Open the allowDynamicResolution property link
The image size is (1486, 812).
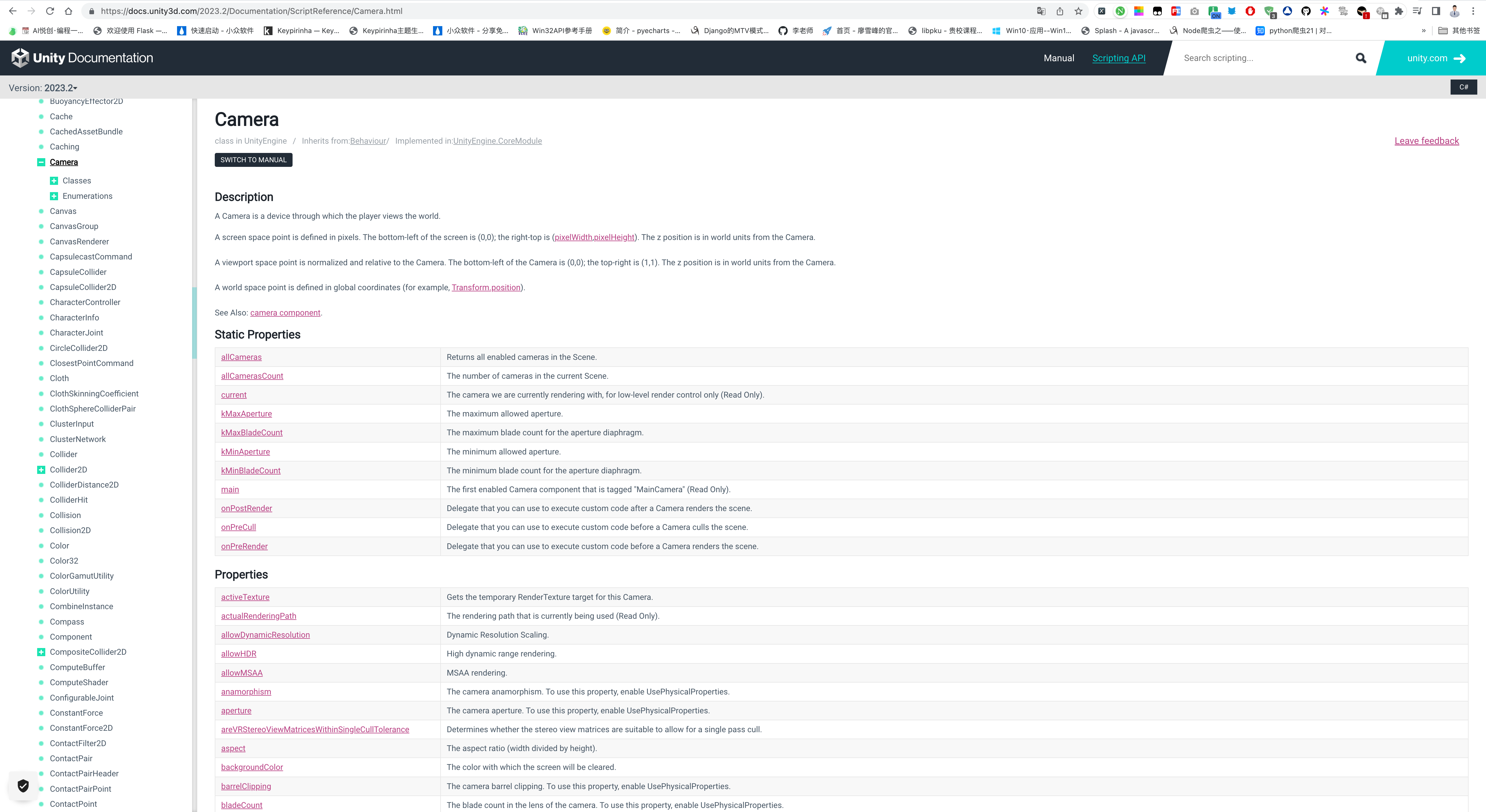265,635
